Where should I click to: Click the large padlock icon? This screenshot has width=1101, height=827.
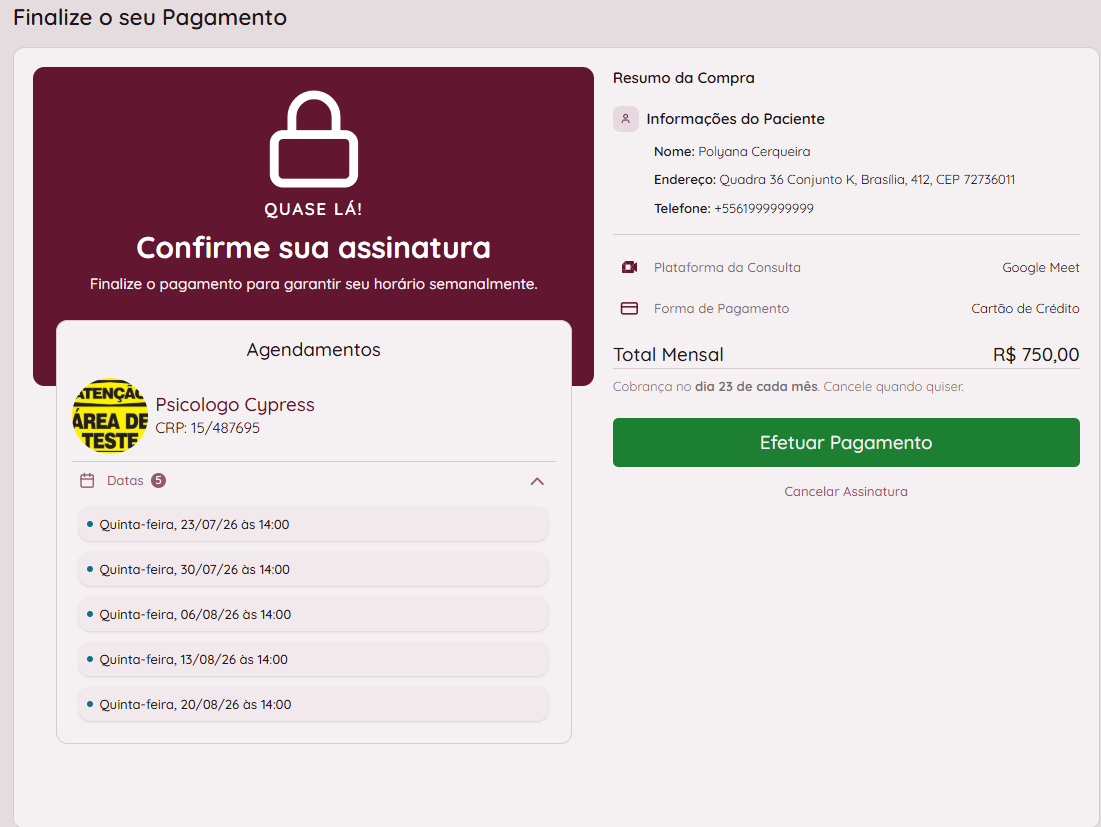click(314, 139)
